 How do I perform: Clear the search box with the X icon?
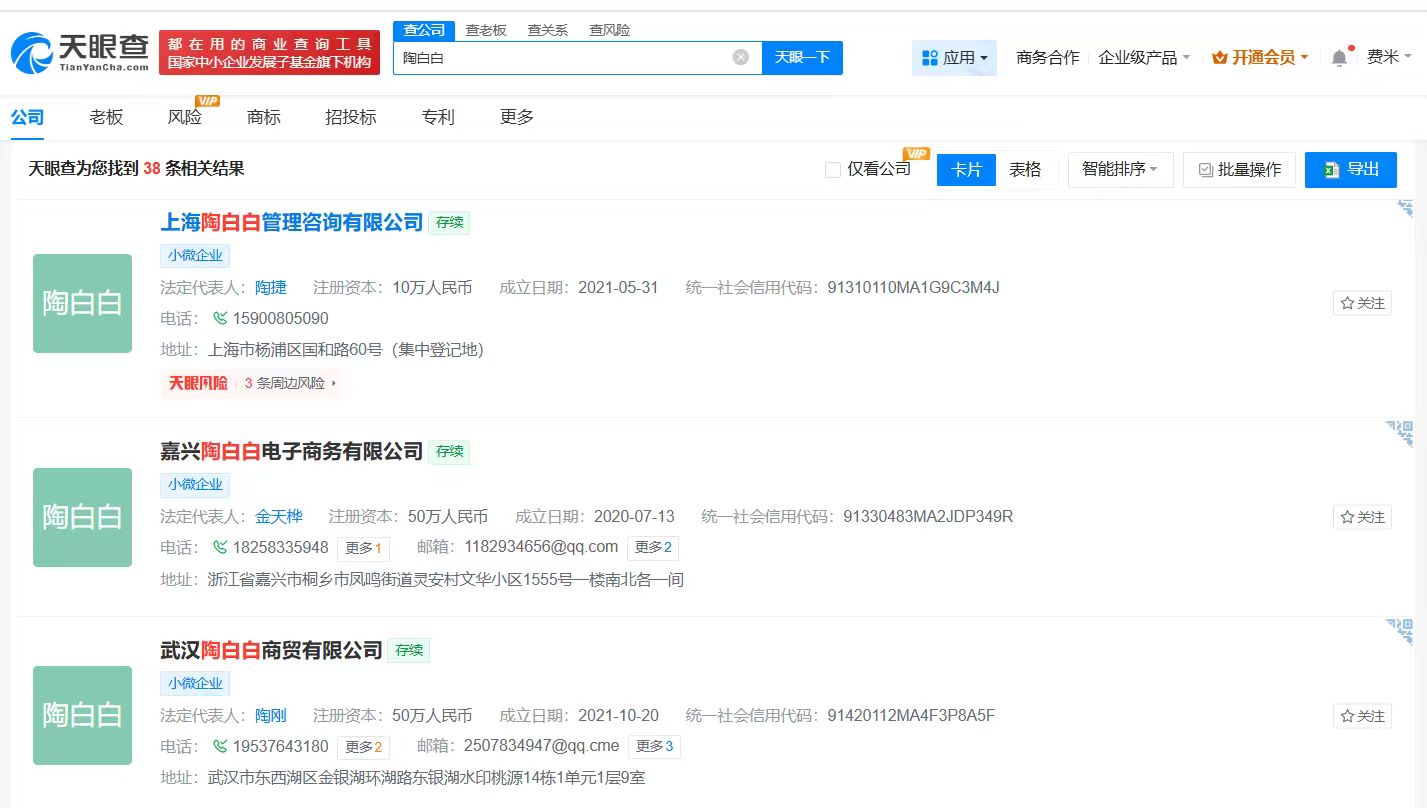click(741, 57)
